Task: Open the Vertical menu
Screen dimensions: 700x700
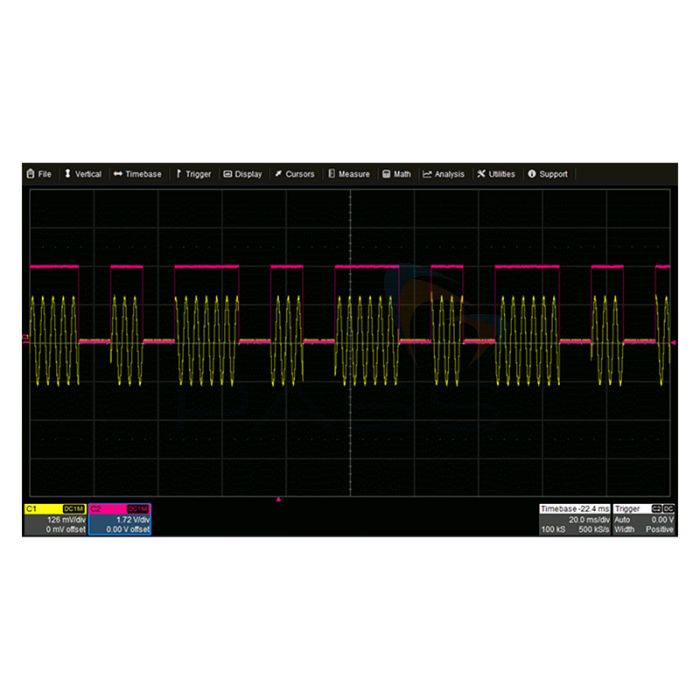Action: click(x=83, y=174)
